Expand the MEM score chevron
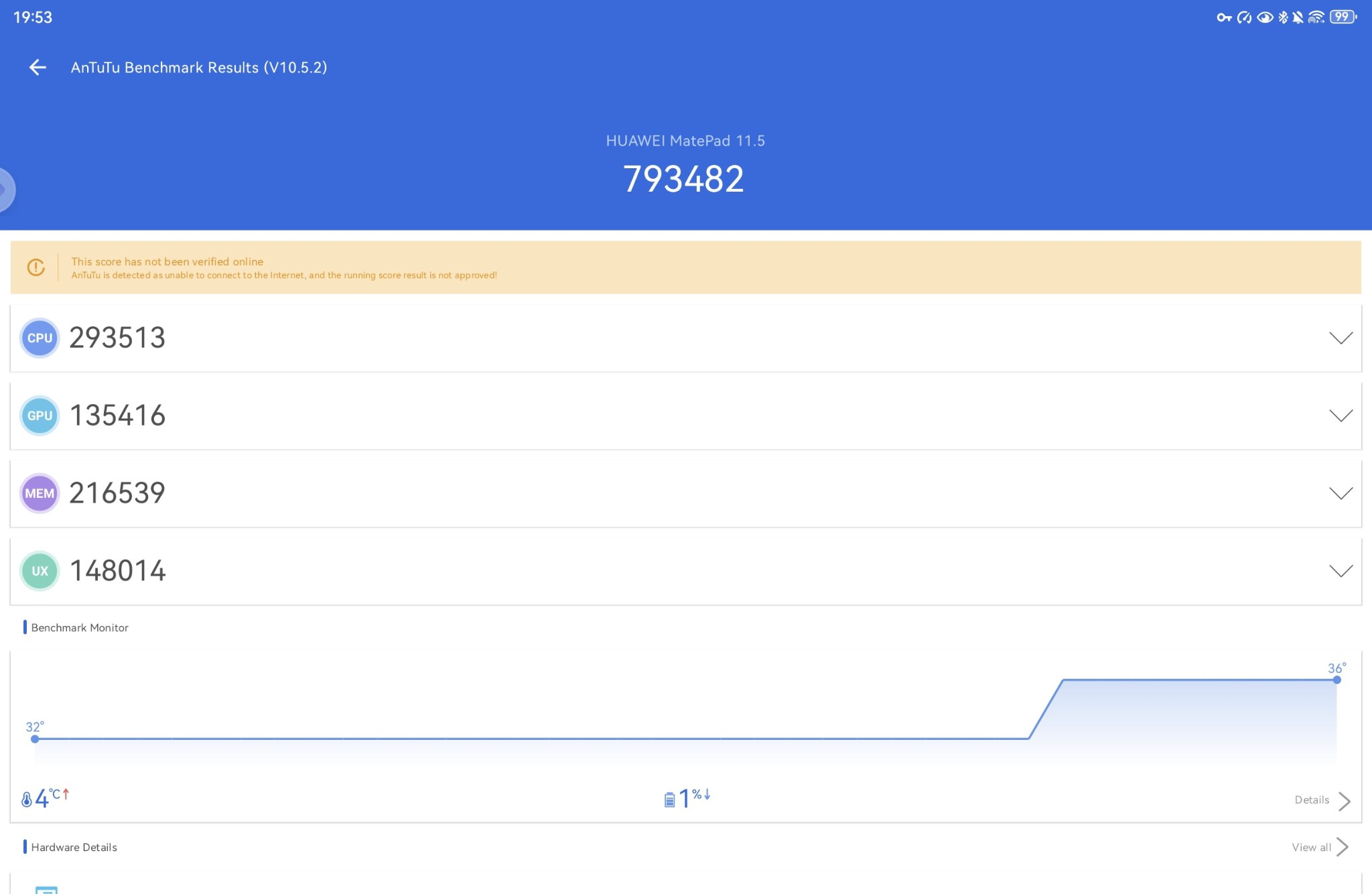1372x894 pixels. 1341,493
